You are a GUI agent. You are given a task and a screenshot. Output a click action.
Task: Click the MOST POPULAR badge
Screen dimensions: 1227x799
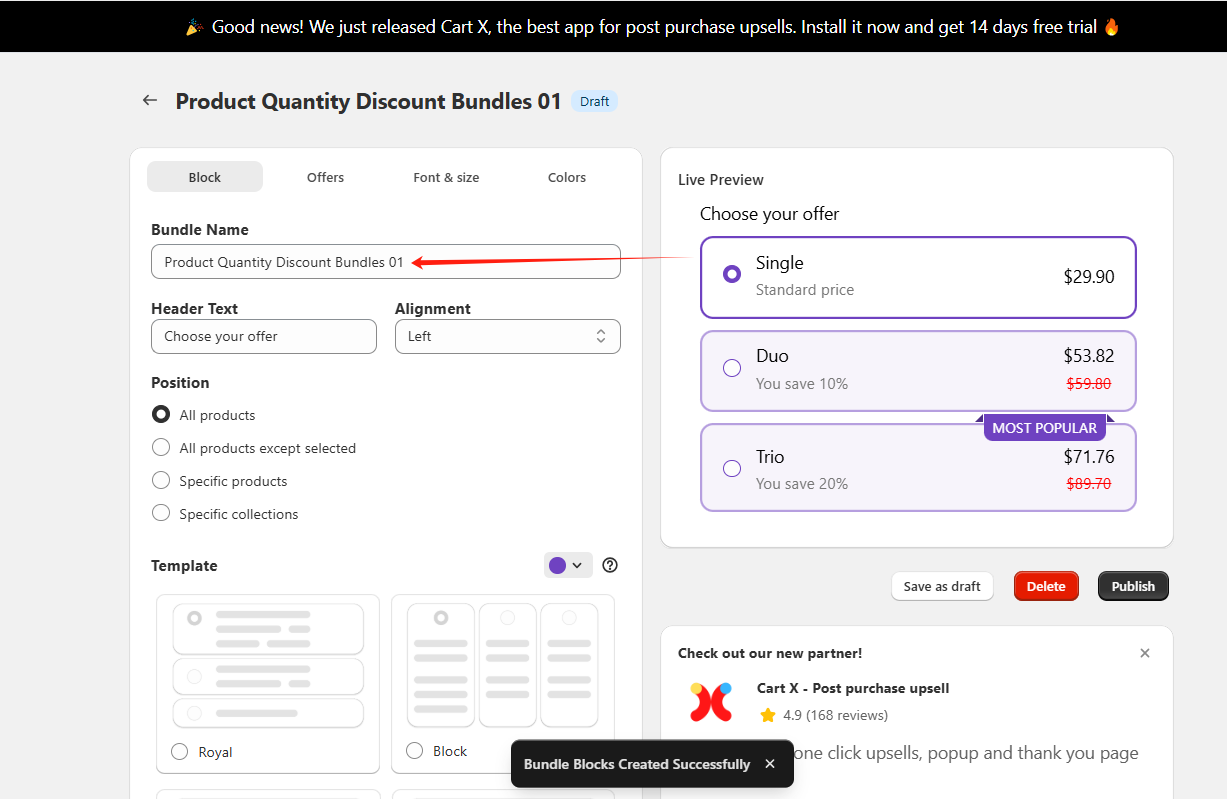[1044, 428]
